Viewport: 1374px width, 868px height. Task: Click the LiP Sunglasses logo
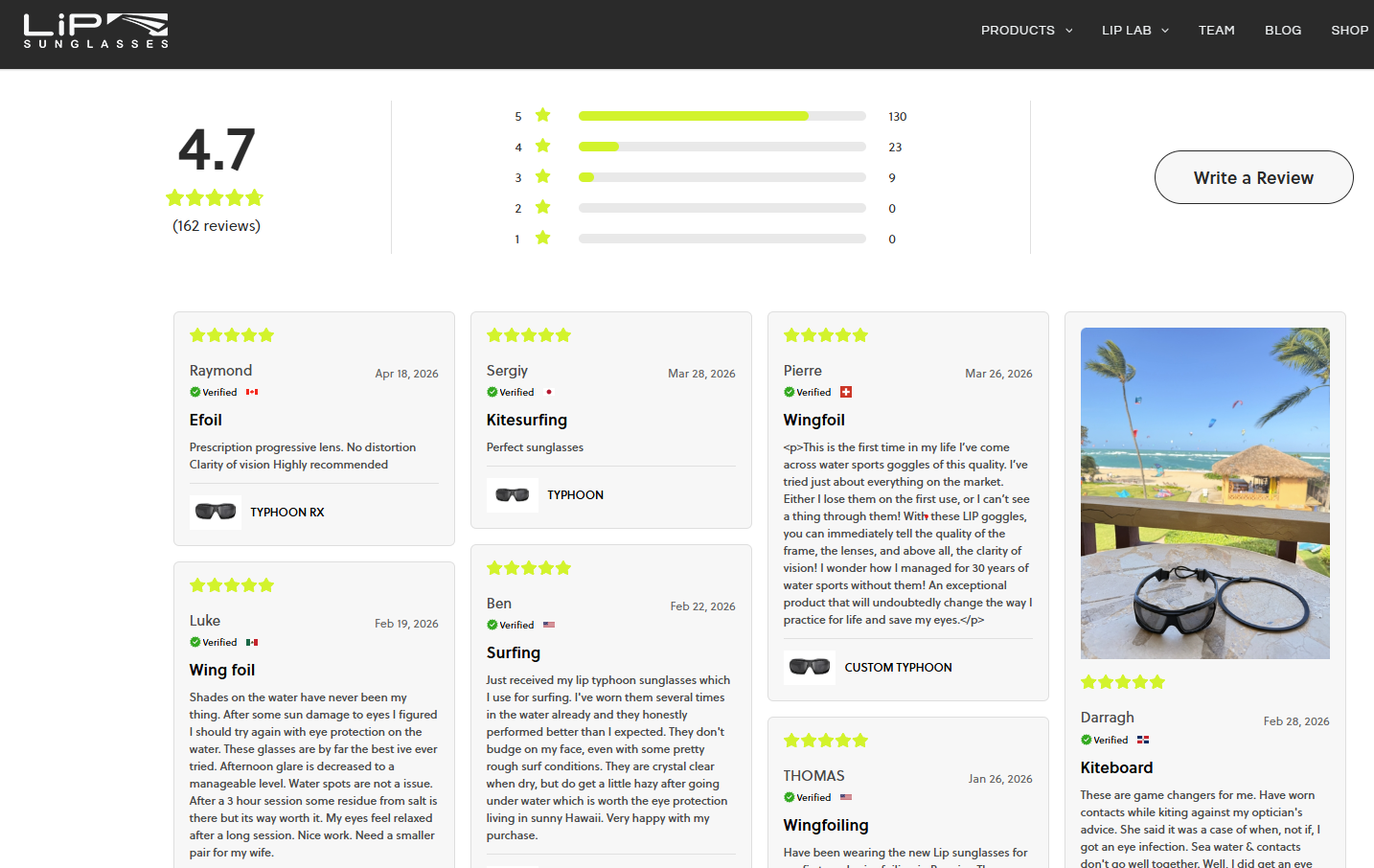point(96,31)
